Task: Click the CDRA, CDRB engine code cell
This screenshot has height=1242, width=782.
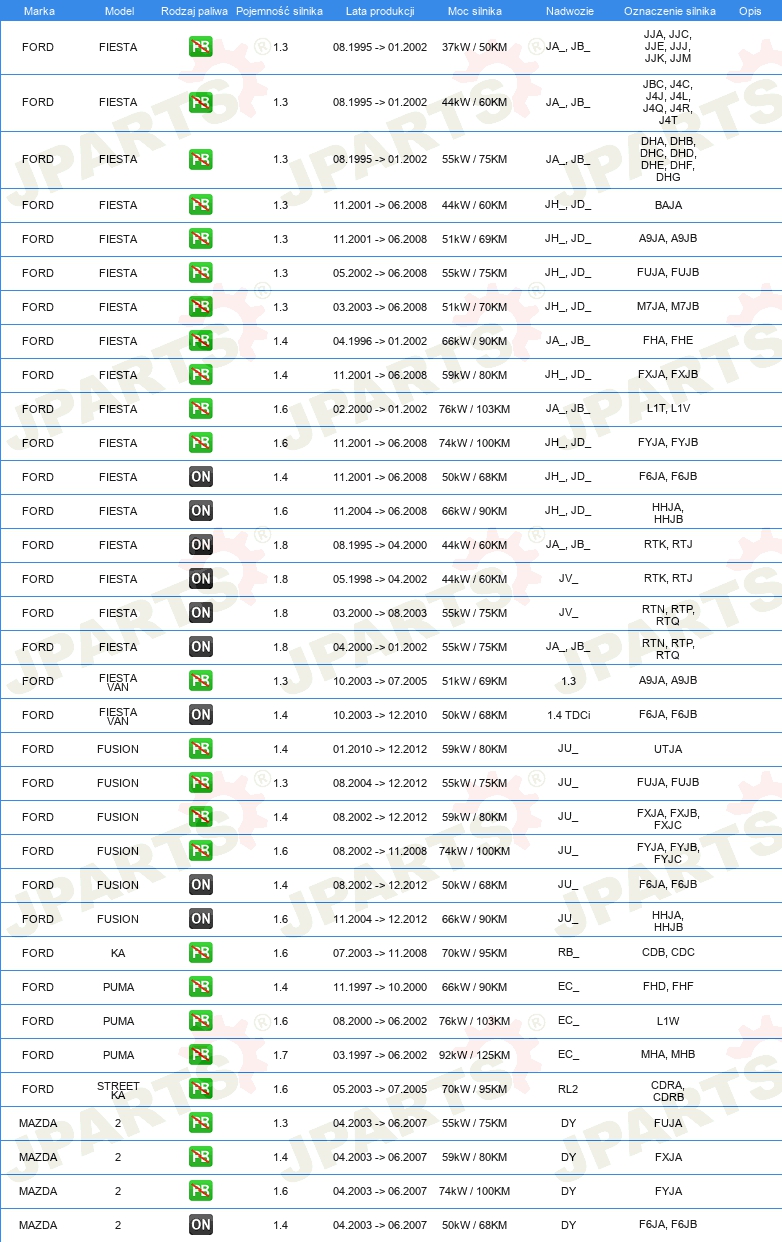Action: coord(668,1089)
